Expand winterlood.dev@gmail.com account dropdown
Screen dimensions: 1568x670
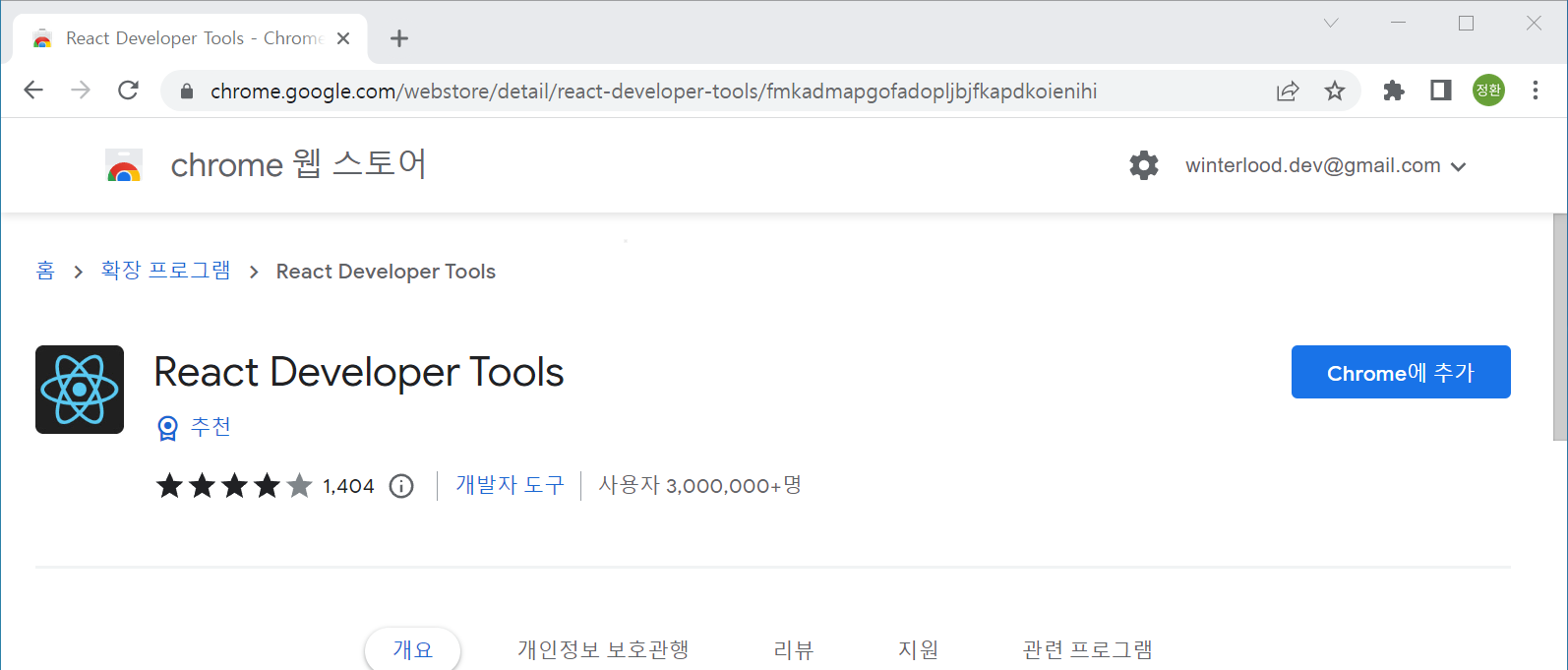1325,166
